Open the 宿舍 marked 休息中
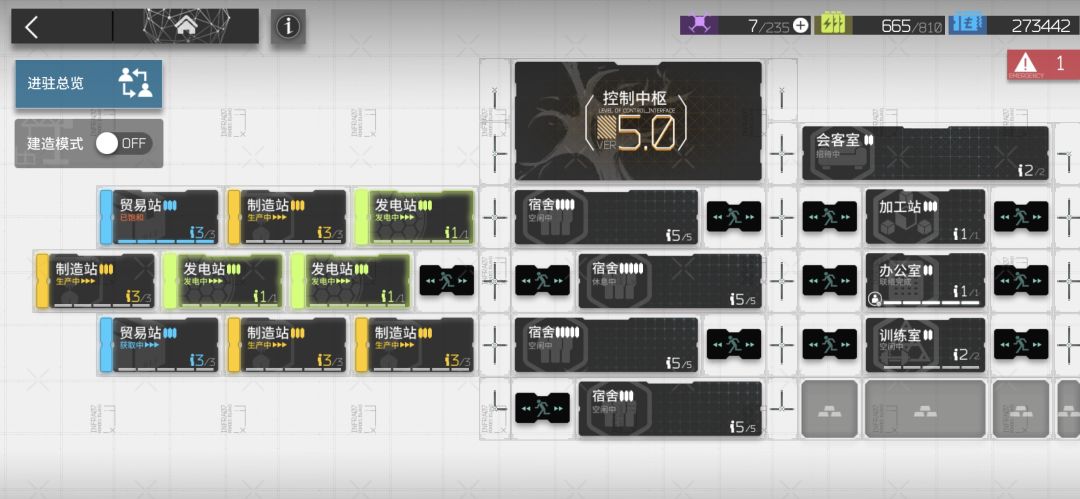Screen dimensions: 1080x499 (x=670, y=281)
